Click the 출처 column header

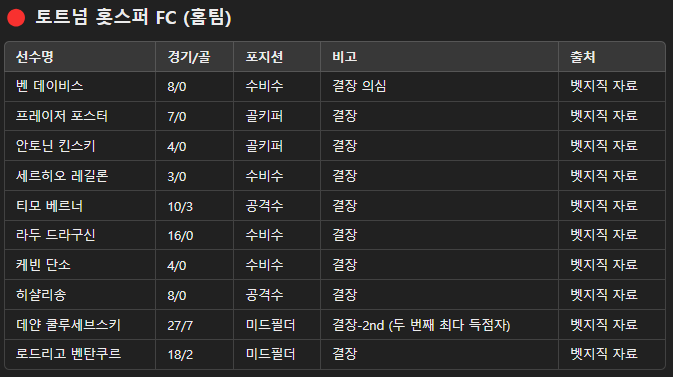(582, 57)
